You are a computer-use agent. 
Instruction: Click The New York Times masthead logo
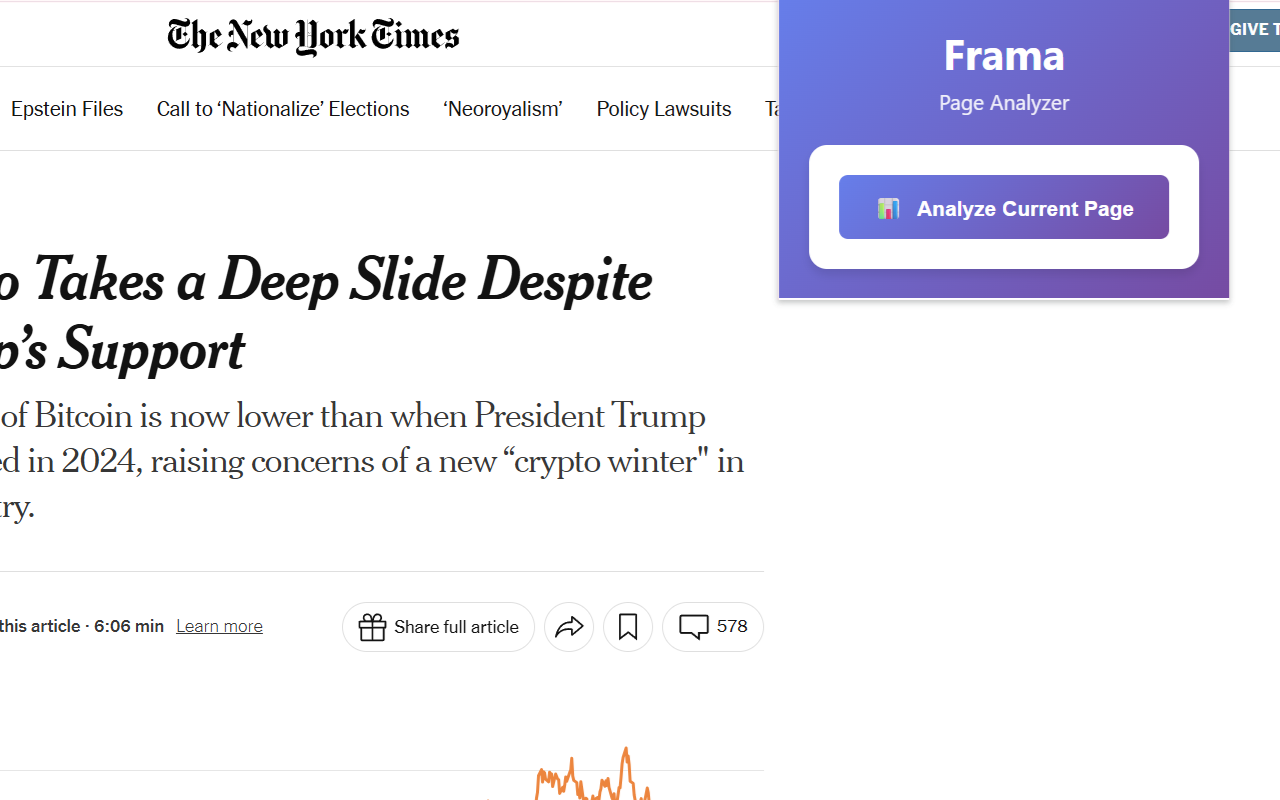pyautogui.click(x=312, y=36)
